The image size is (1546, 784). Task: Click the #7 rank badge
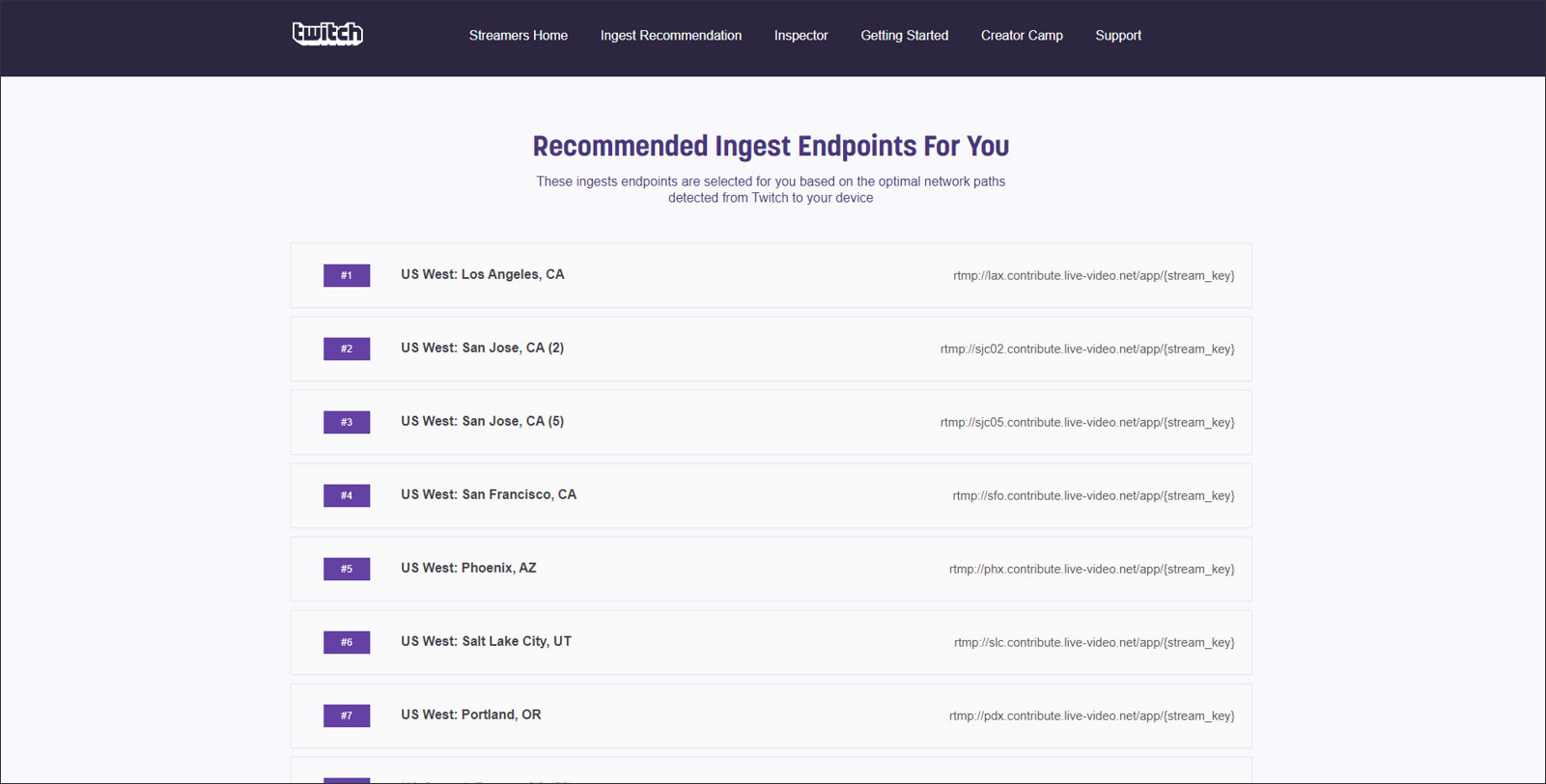click(347, 715)
